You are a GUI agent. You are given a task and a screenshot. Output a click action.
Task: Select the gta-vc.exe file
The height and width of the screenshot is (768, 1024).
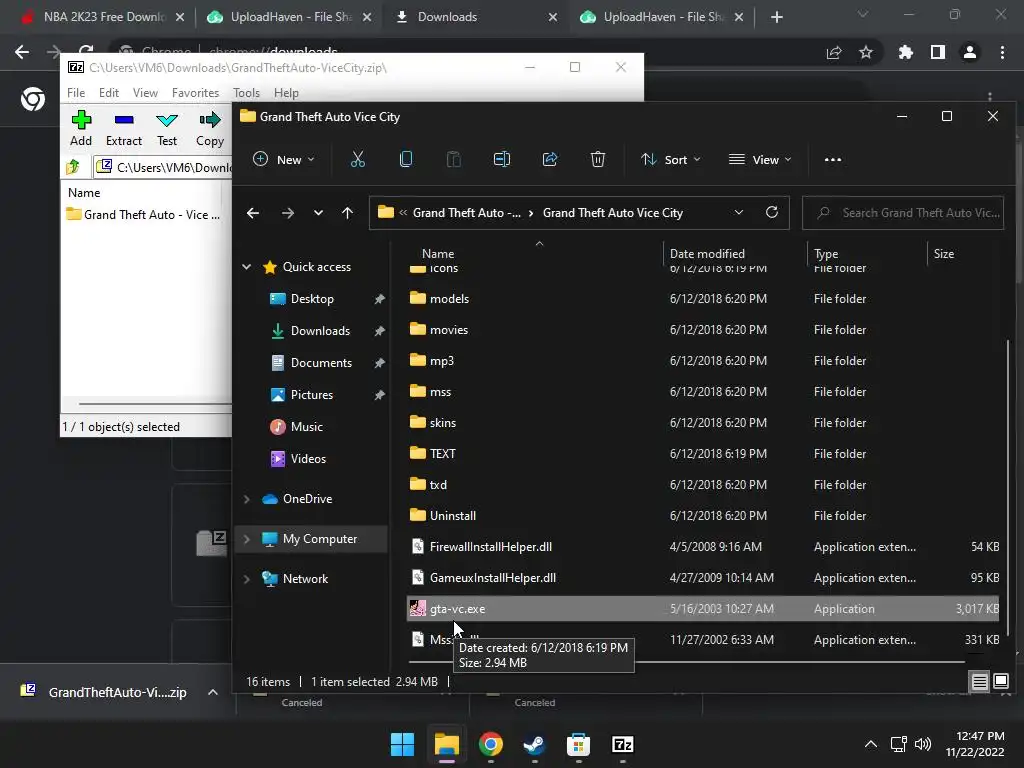[x=703, y=609]
